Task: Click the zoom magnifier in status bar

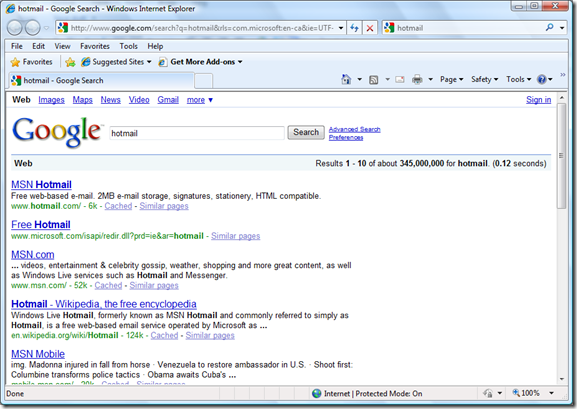Action: point(516,393)
